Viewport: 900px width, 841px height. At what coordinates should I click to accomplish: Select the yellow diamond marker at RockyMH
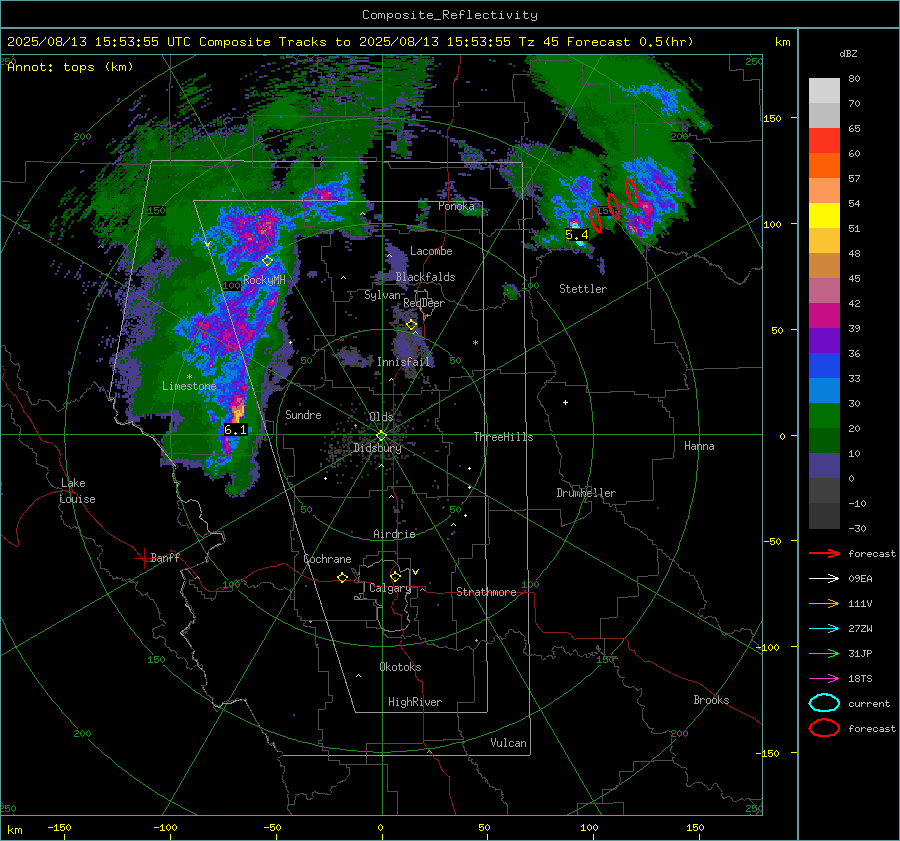click(267, 261)
